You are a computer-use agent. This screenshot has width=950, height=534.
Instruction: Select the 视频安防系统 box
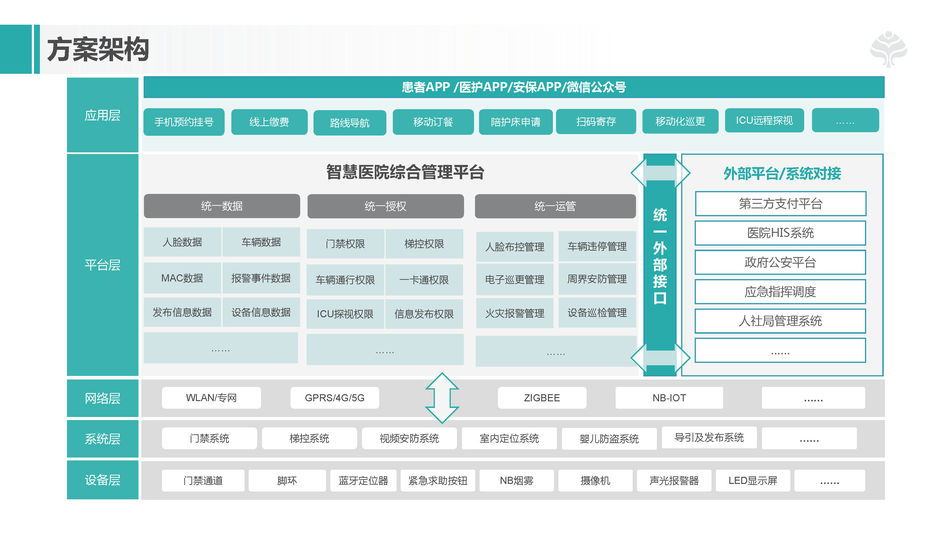click(x=401, y=438)
